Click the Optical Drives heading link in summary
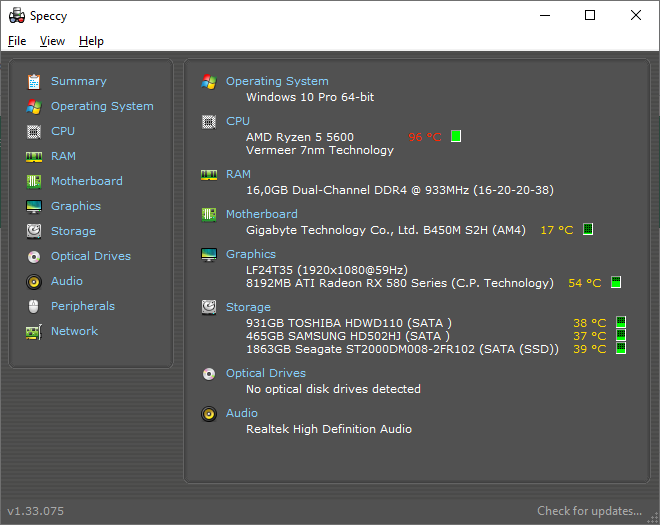This screenshot has height=525, width=660. pos(266,373)
